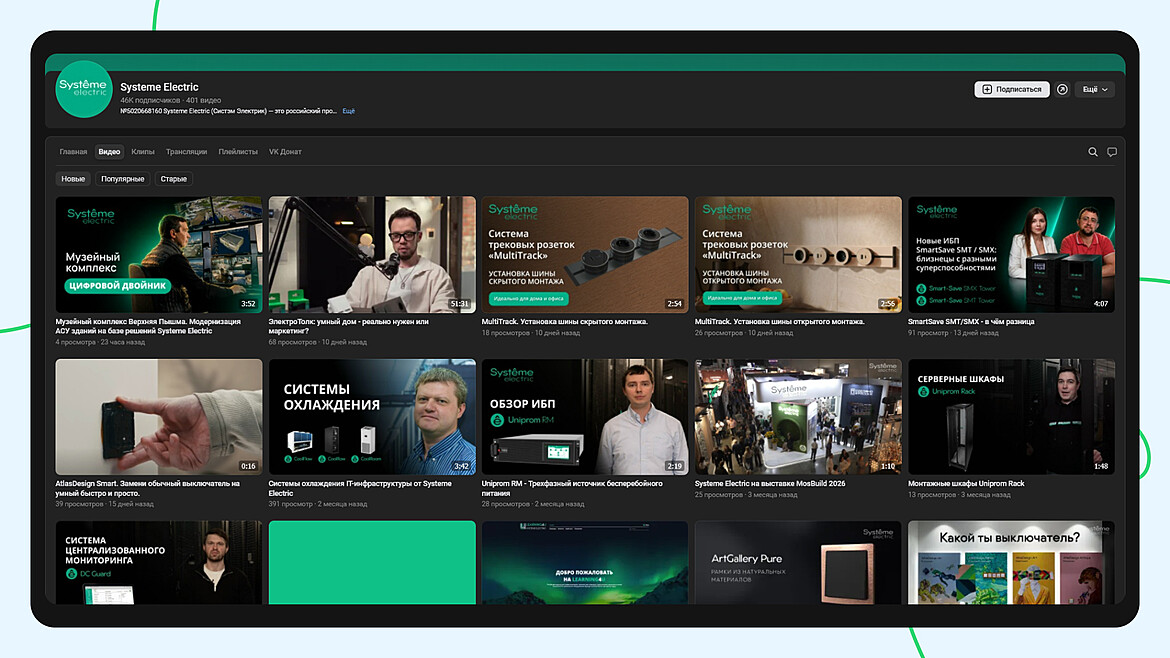The width and height of the screenshot is (1170, 658).
Task: Click the MultiTrack скрытого монтажа video title
Action: (565, 322)
